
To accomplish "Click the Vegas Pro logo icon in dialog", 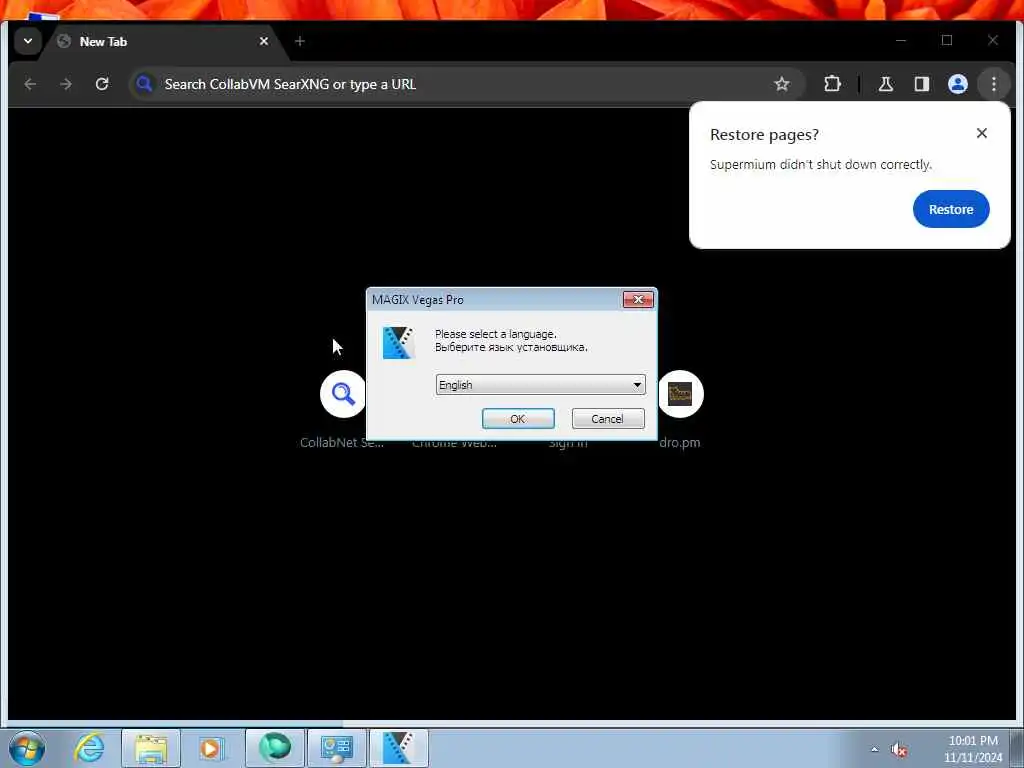I will tap(398, 342).
